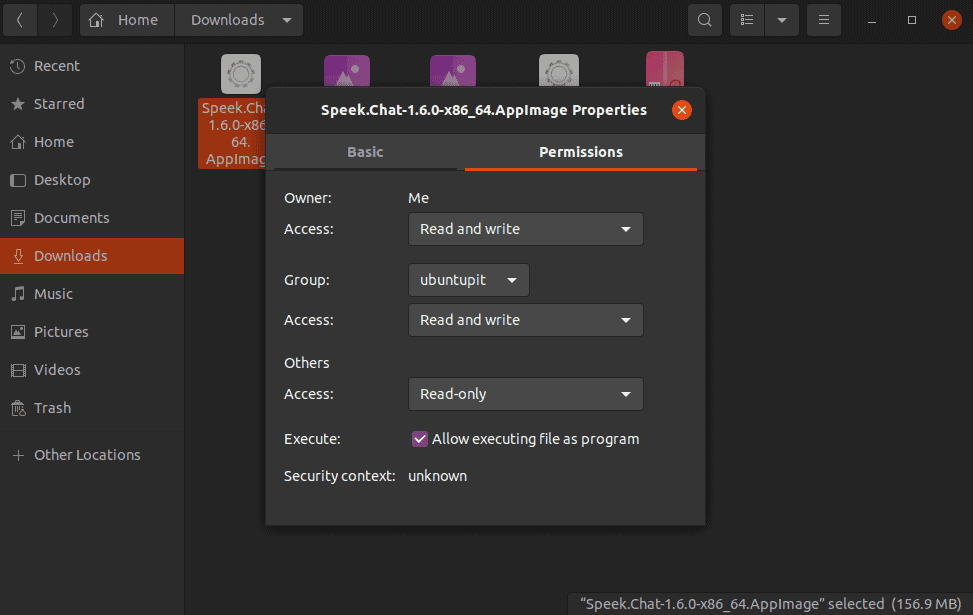Toggle Allow executing file as program

[x=420, y=439]
